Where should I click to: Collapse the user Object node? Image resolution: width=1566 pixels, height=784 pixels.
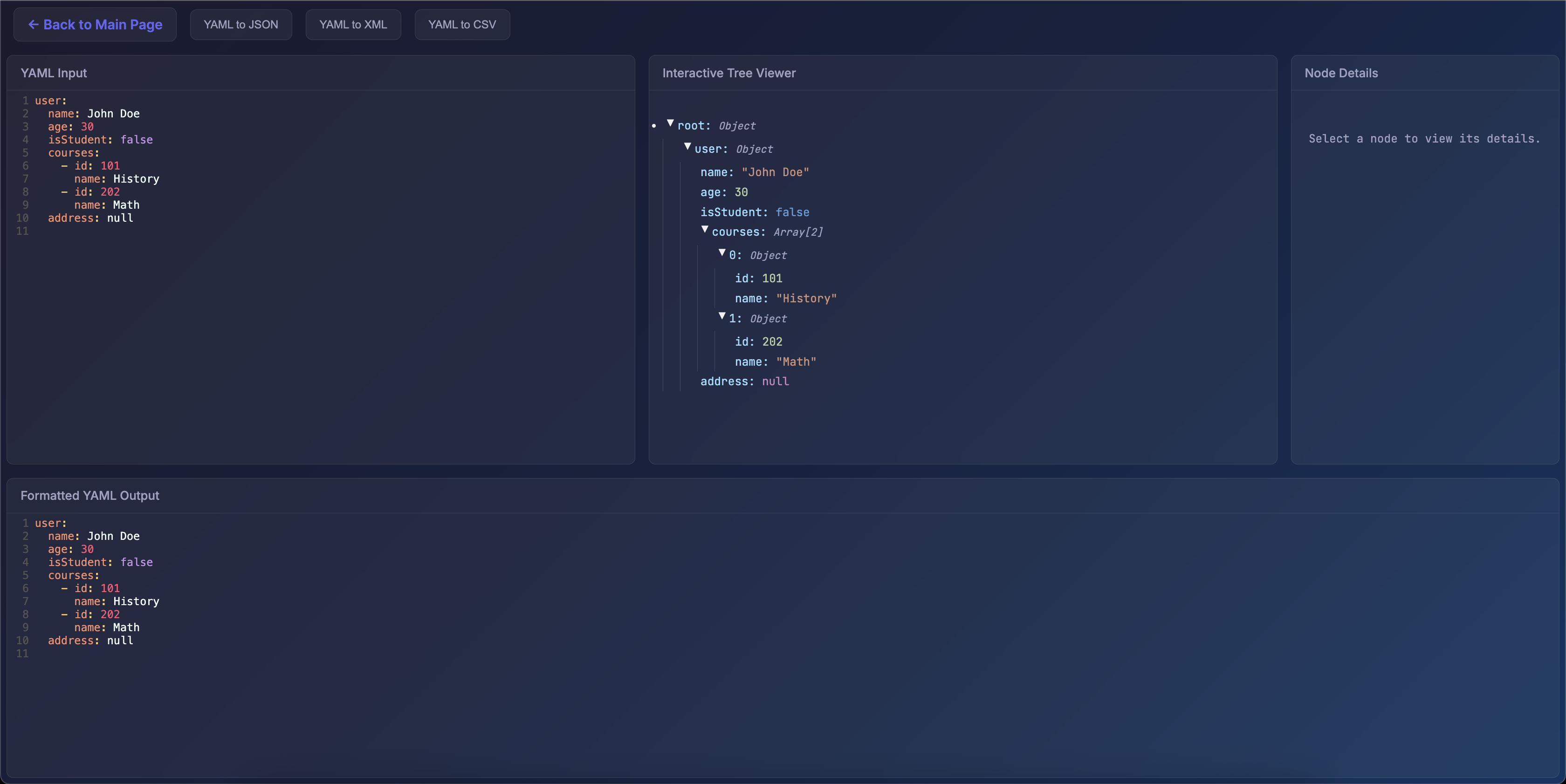[687, 146]
